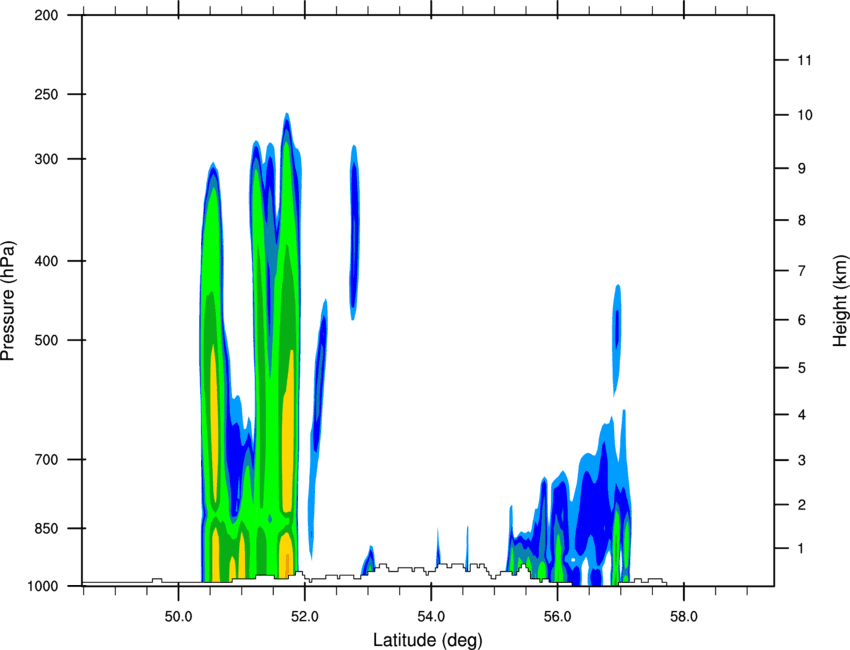Click the 9 km height label

(x=802, y=169)
